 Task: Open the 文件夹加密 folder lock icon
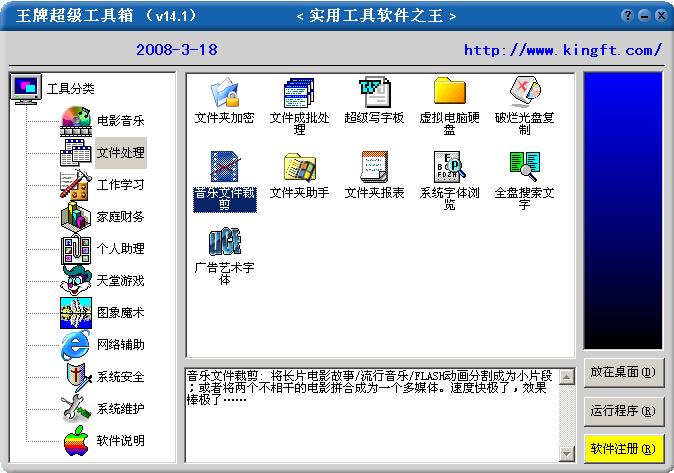coord(225,92)
